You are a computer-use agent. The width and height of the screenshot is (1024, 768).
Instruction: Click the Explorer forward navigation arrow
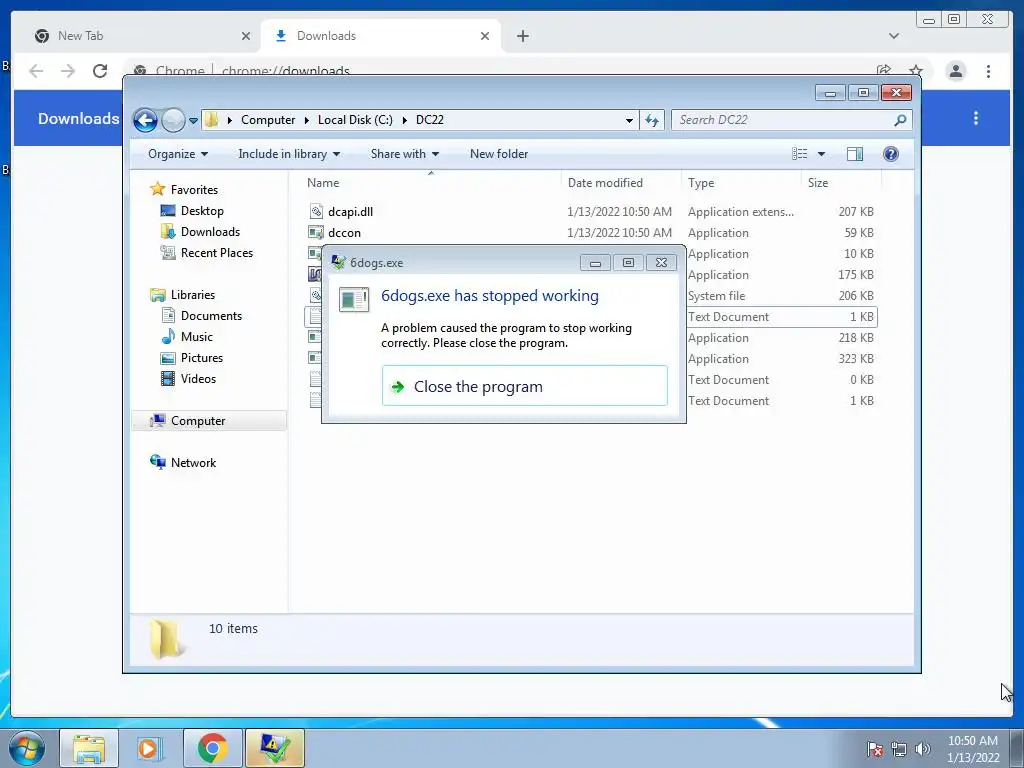[173, 120]
